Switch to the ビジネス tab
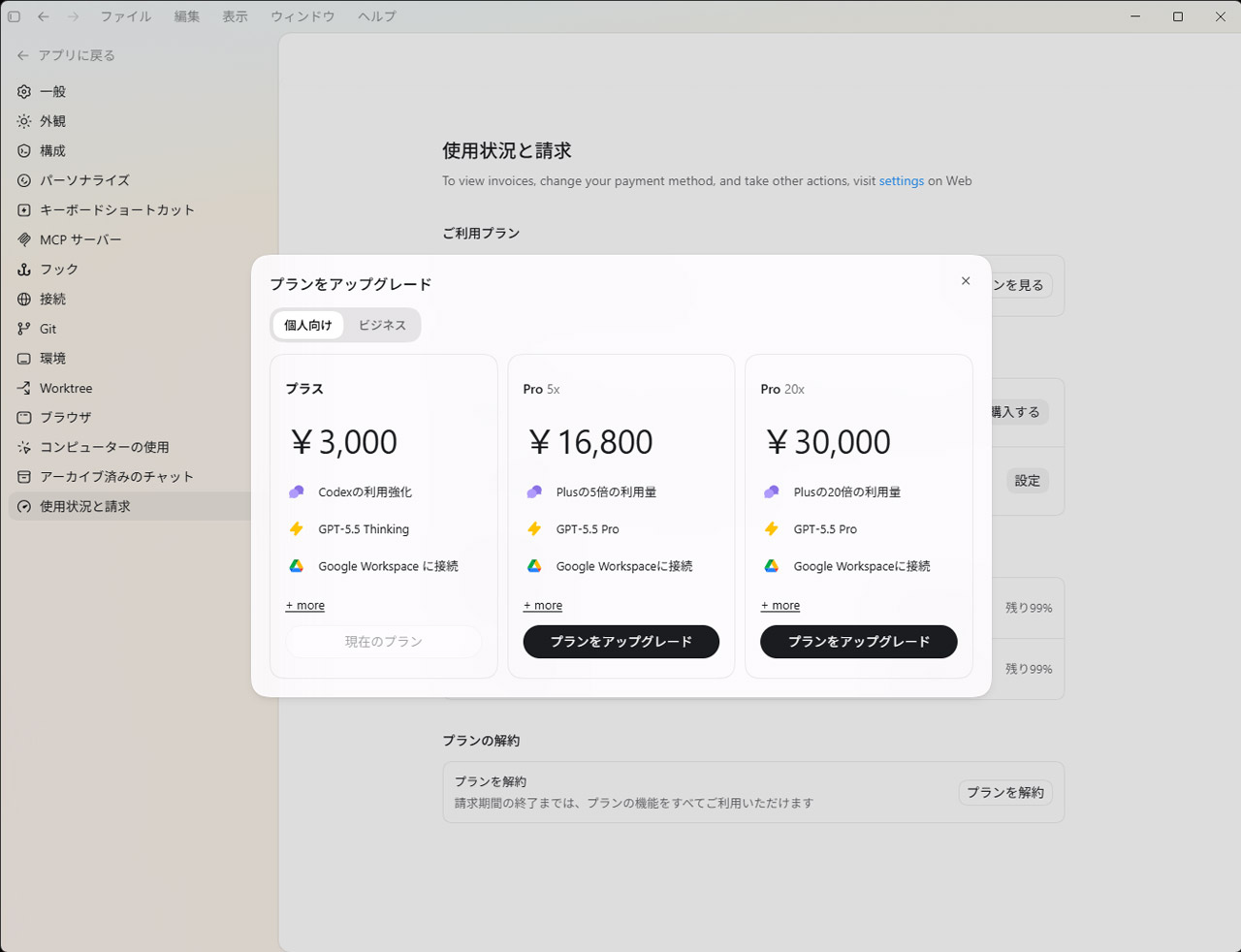The width and height of the screenshot is (1241, 952). (382, 325)
